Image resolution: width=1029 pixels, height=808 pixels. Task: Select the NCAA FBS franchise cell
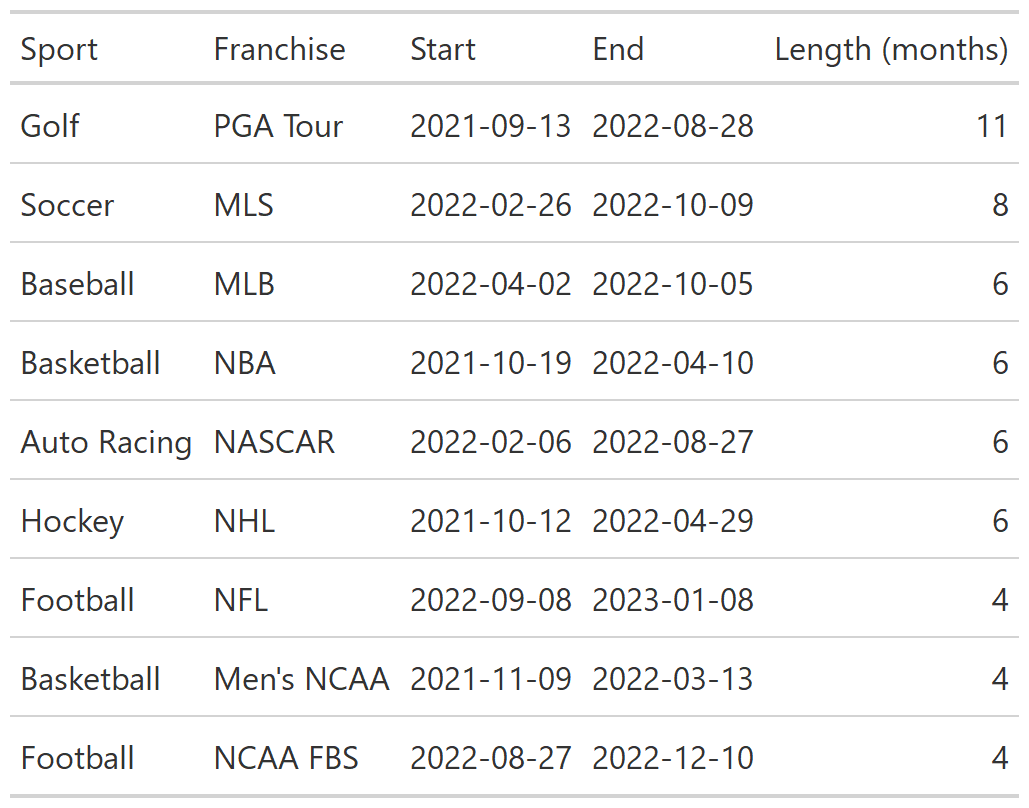coord(286,758)
